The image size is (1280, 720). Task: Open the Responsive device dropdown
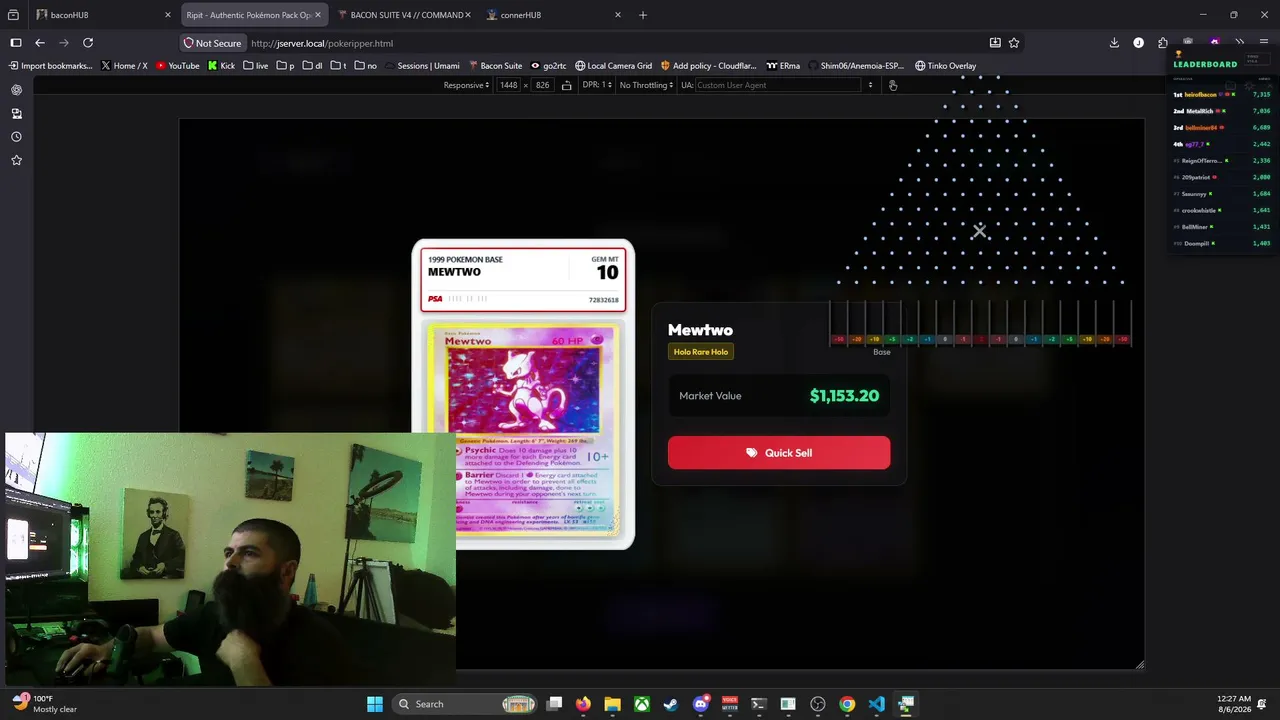[x=467, y=85]
